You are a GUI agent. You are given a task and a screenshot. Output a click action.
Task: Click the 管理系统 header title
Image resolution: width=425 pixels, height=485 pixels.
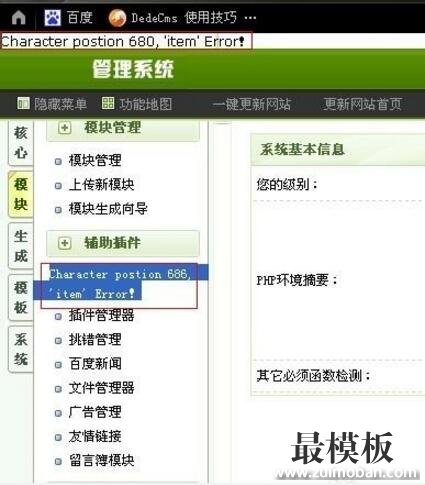click(x=133, y=69)
